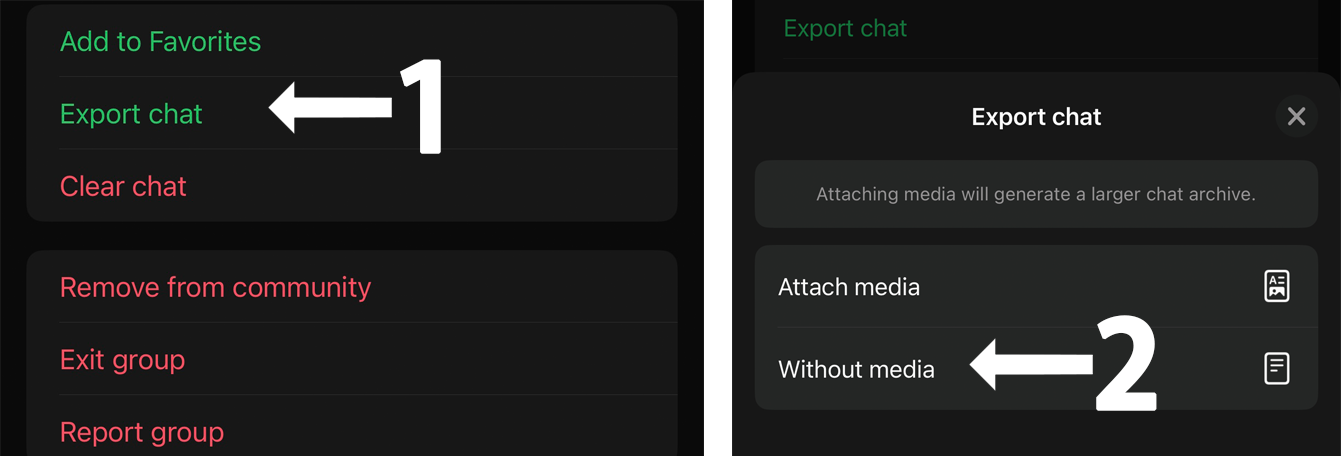The width and height of the screenshot is (1341, 456).
Task: Choose the Without media option label
Action: click(856, 369)
